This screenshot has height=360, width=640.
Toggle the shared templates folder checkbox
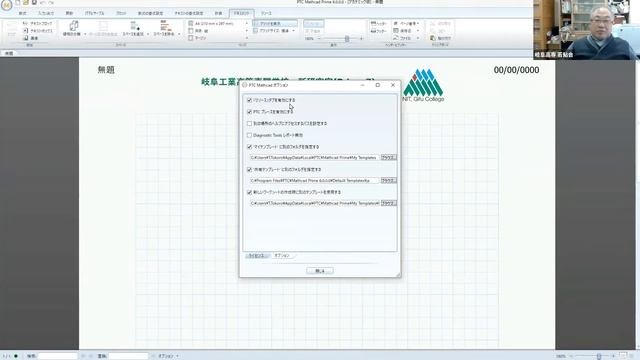tap(249, 169)
